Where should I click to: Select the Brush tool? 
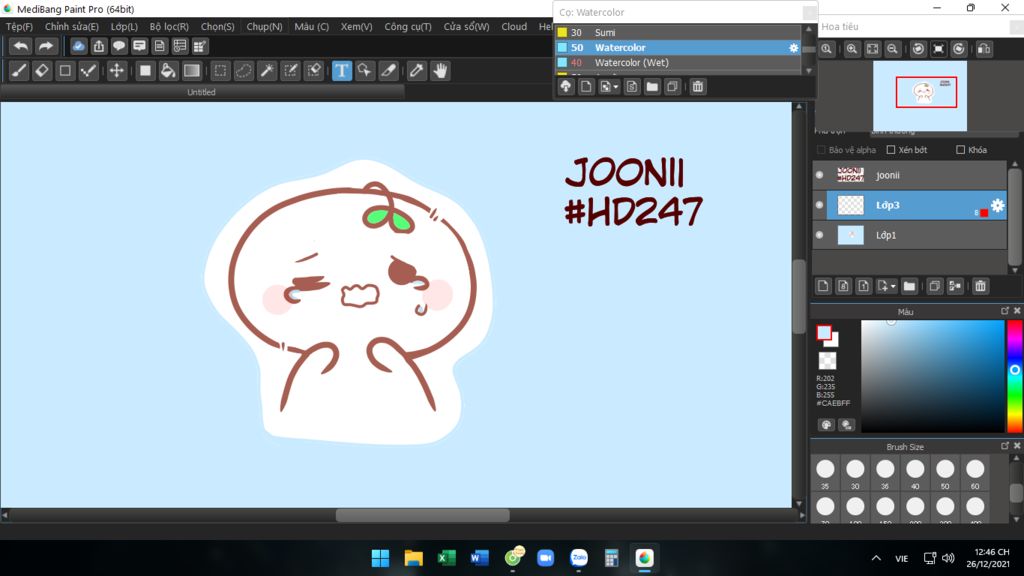click(x=19, y=71)
